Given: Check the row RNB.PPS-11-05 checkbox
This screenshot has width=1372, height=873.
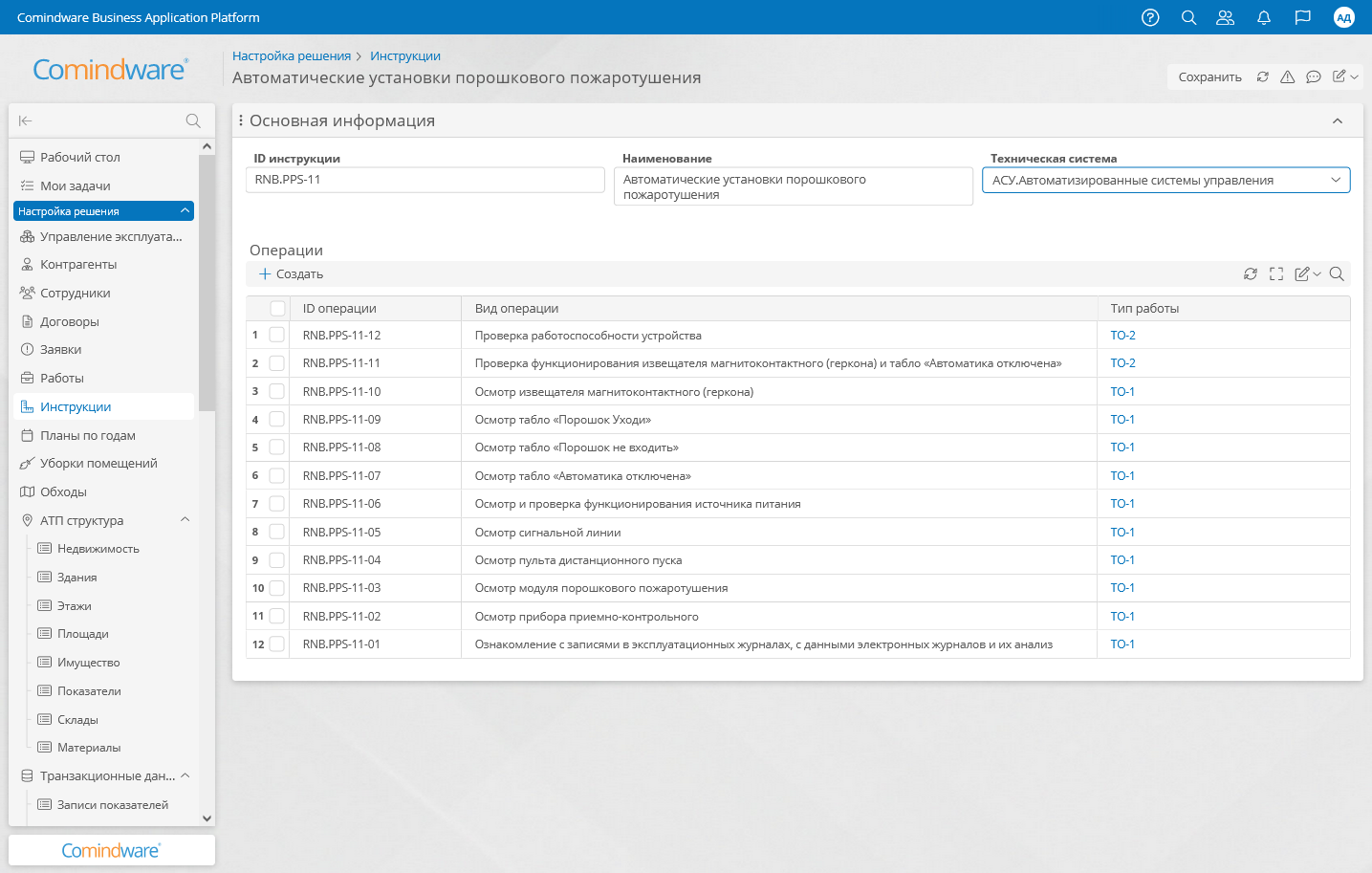Looking at the screenshot, I should (x=277, y=532).
